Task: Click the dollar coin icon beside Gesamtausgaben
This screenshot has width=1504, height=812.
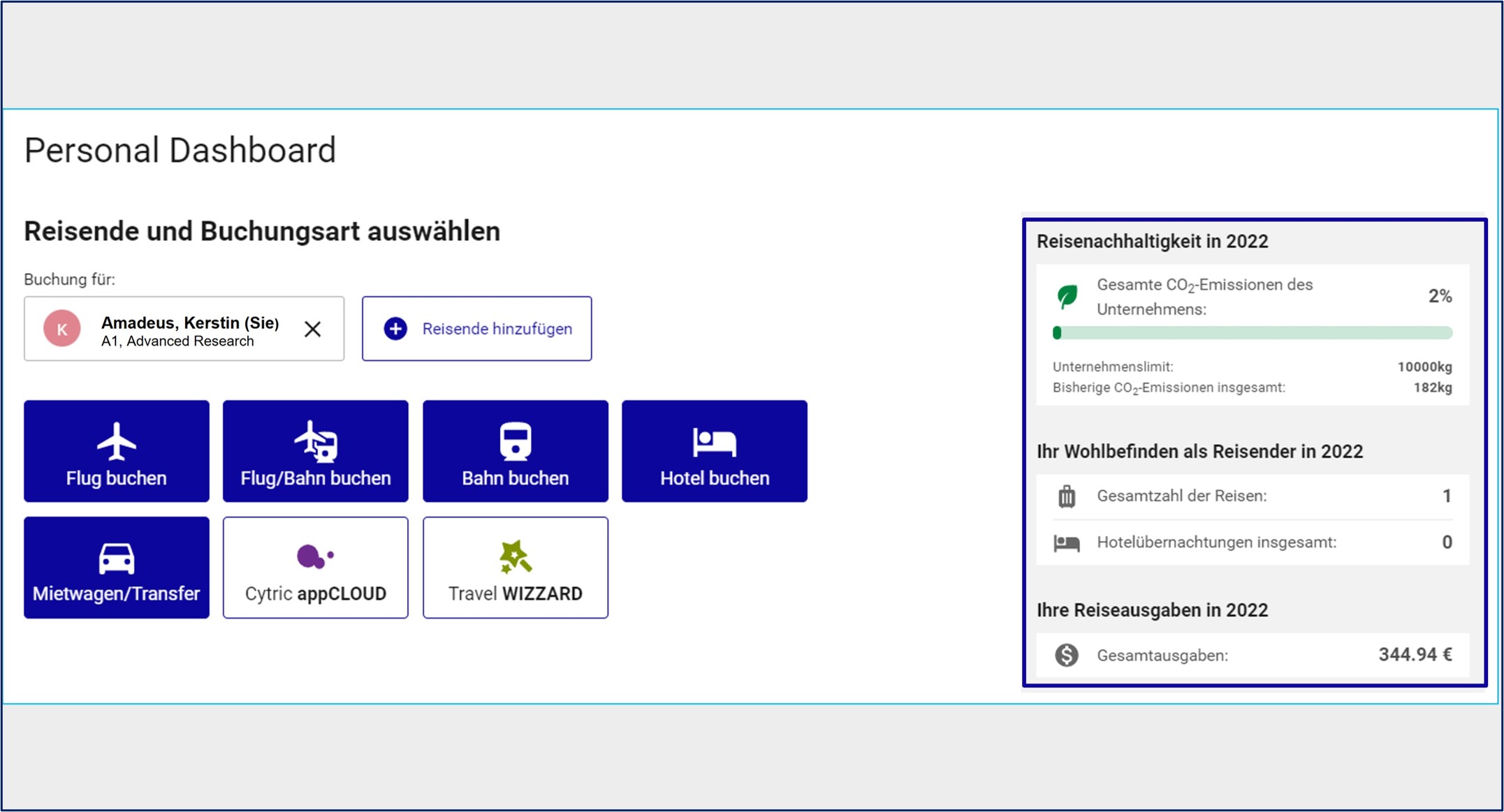Action: point(1066,655)
